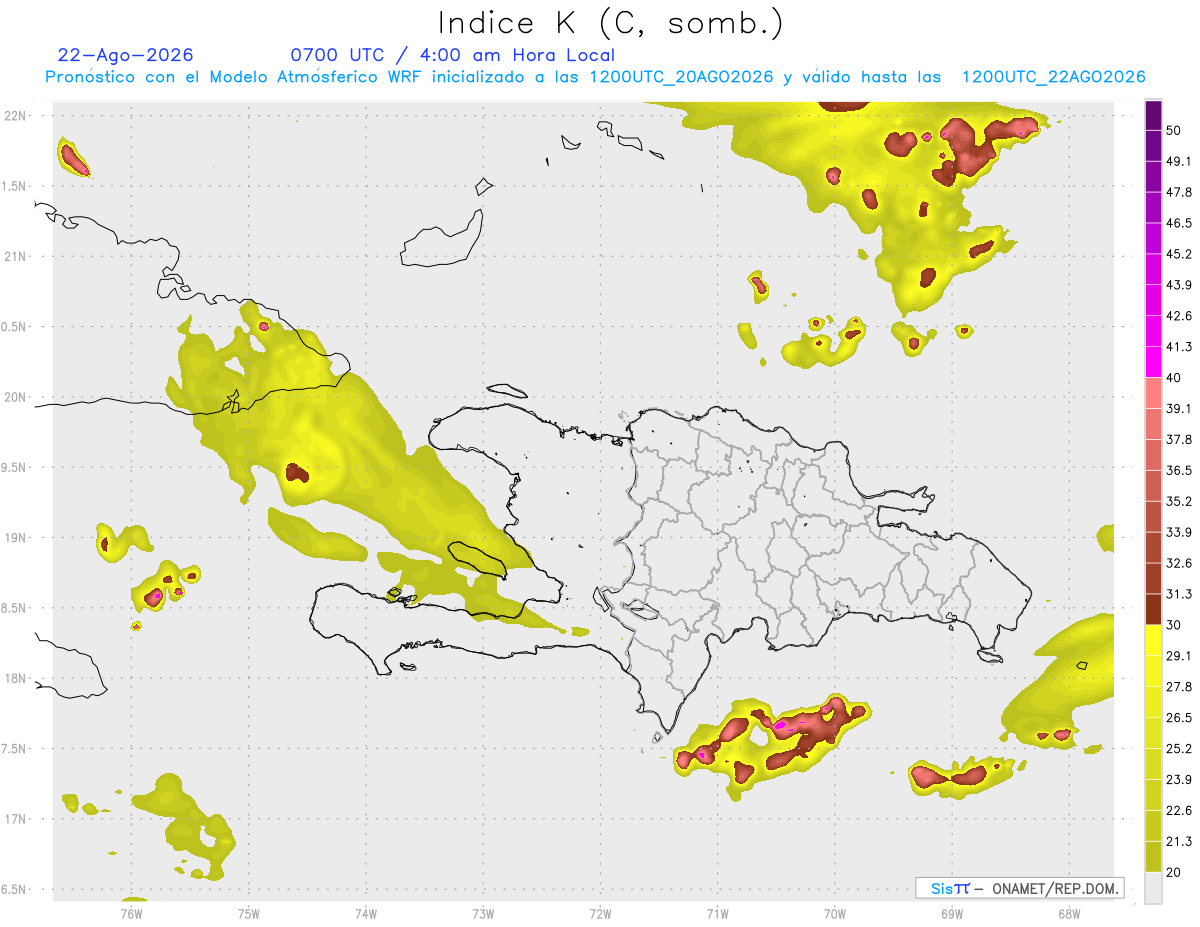Select the latitude label "19N"
1200x927 pixels.
(x=14, y=538)
